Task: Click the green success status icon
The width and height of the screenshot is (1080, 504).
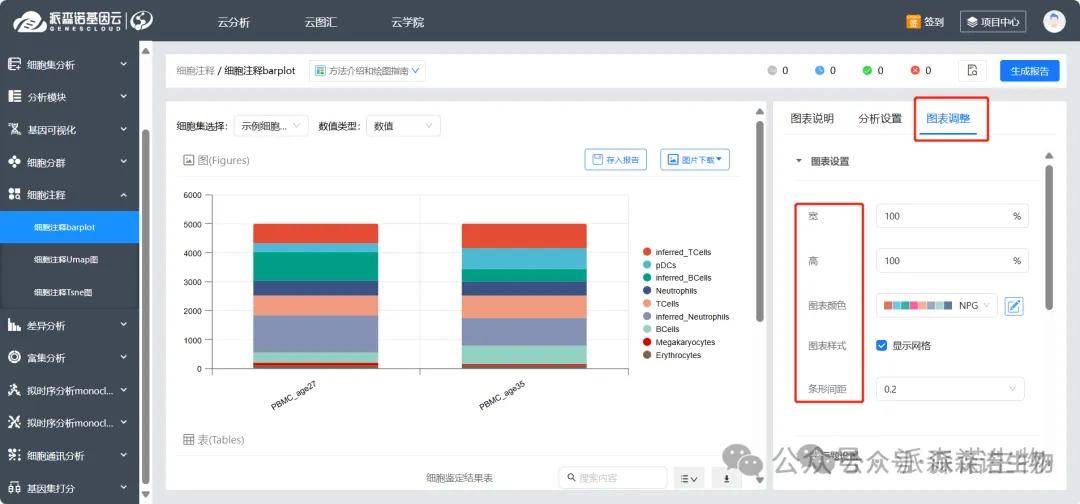Action: pyautogui.click(x=867, y=71)
